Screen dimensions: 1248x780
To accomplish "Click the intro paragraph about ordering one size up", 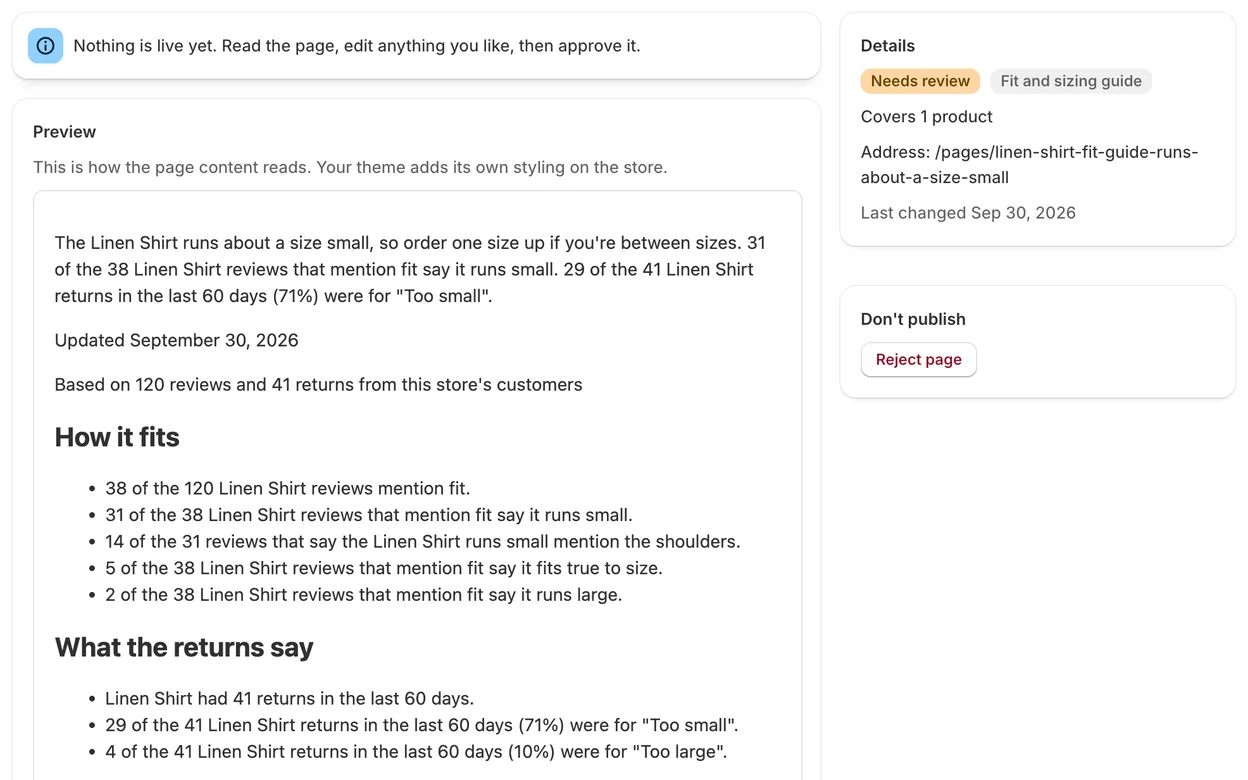I will [x=410, y=269].
